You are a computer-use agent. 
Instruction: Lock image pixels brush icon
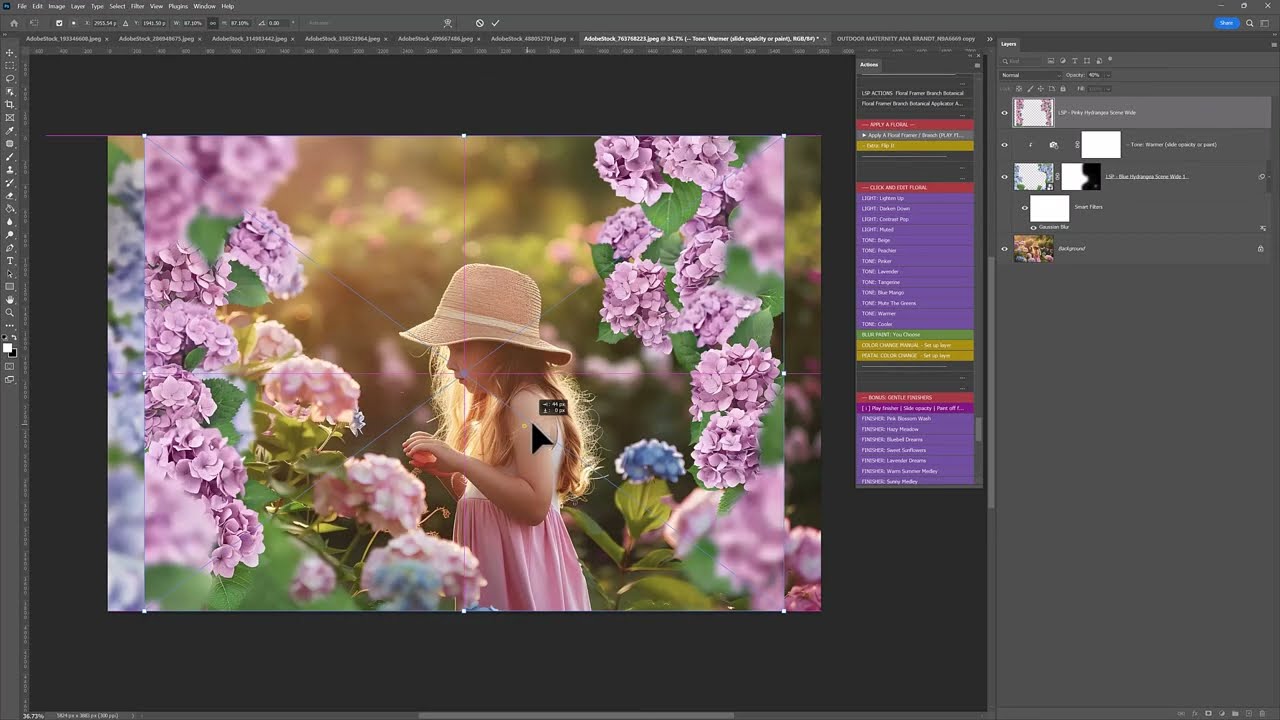[1031, 89]
